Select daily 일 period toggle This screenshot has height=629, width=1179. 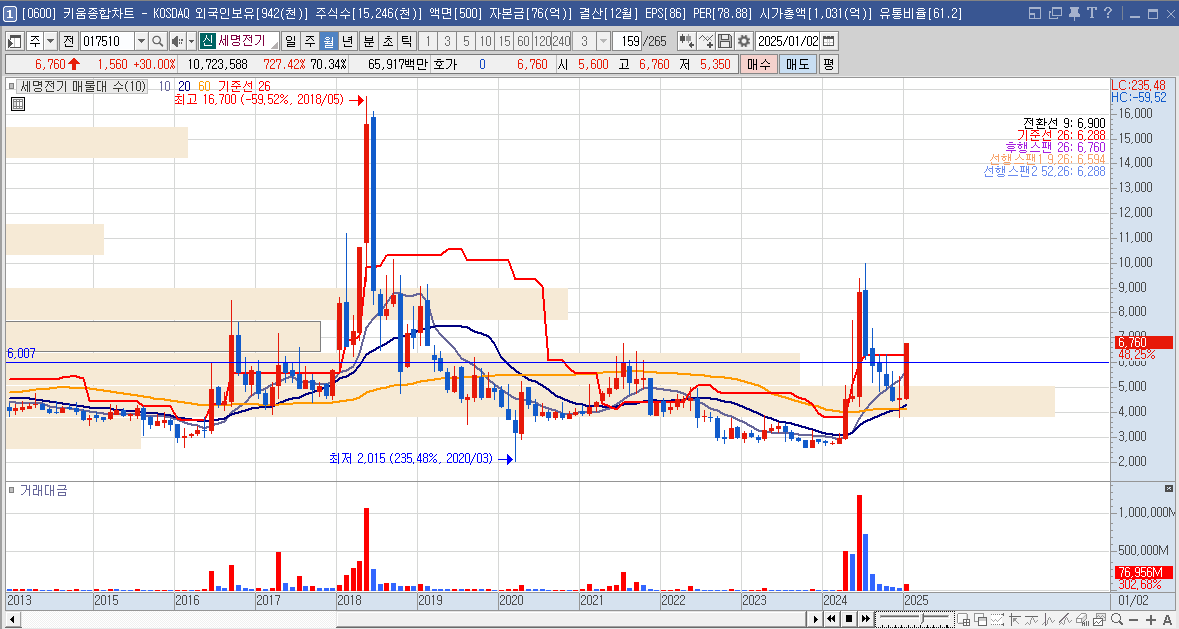290,41
